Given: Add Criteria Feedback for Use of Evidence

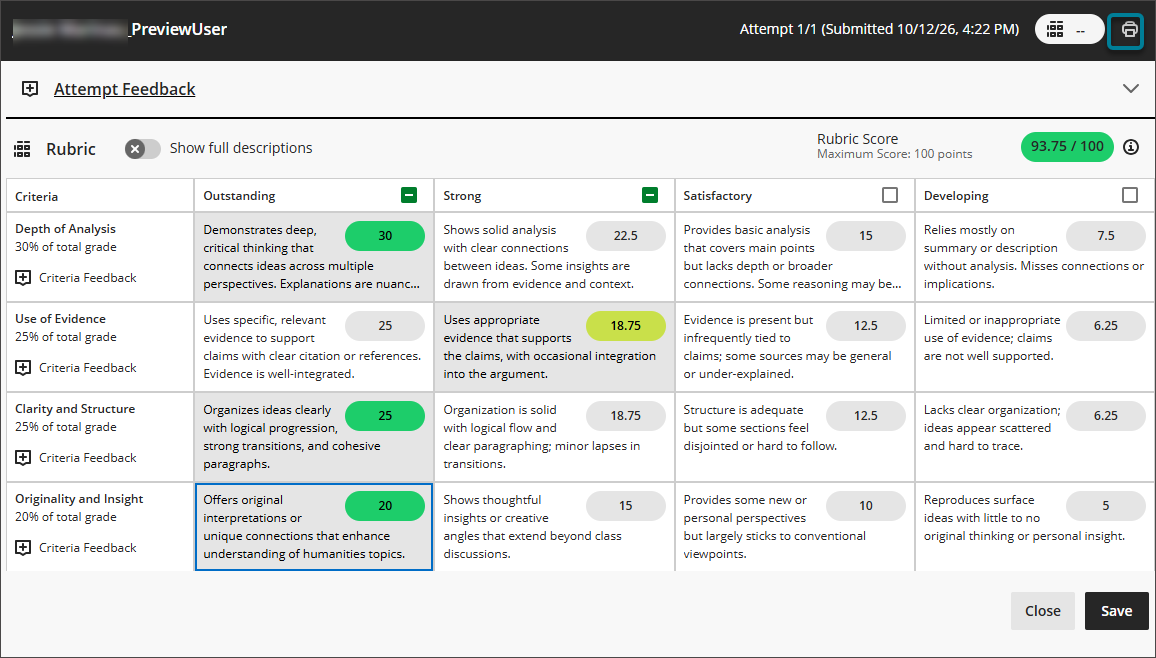Looking at the screenshot, I should click(x=76, y=368).
